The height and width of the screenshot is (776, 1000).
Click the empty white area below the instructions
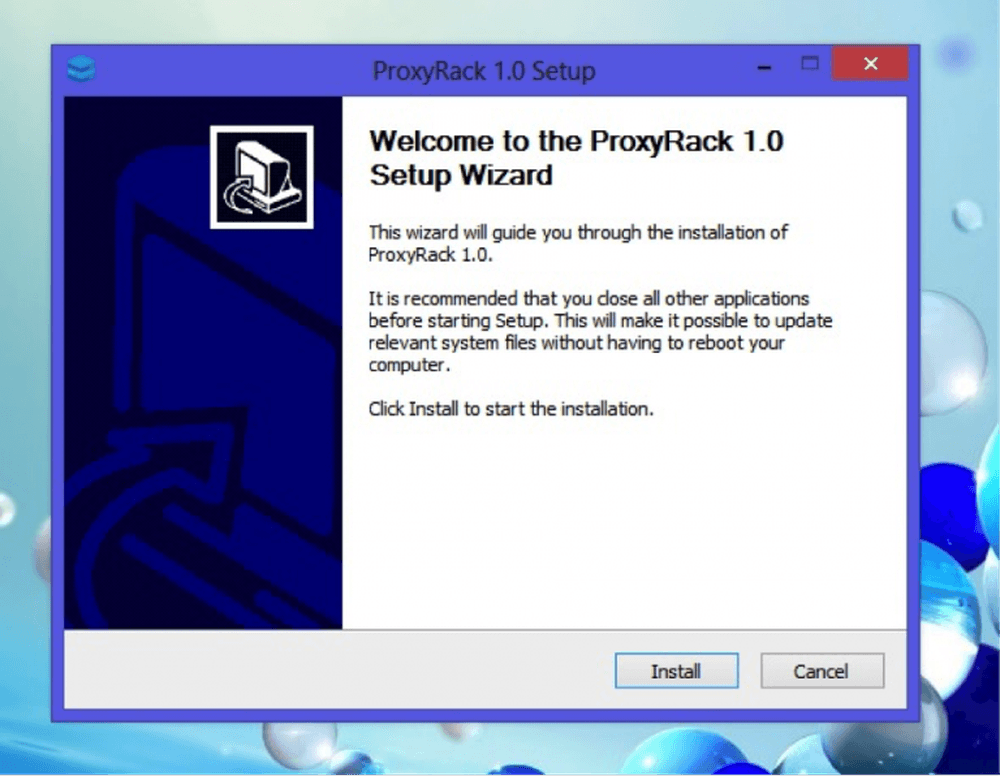coord(624,523)
